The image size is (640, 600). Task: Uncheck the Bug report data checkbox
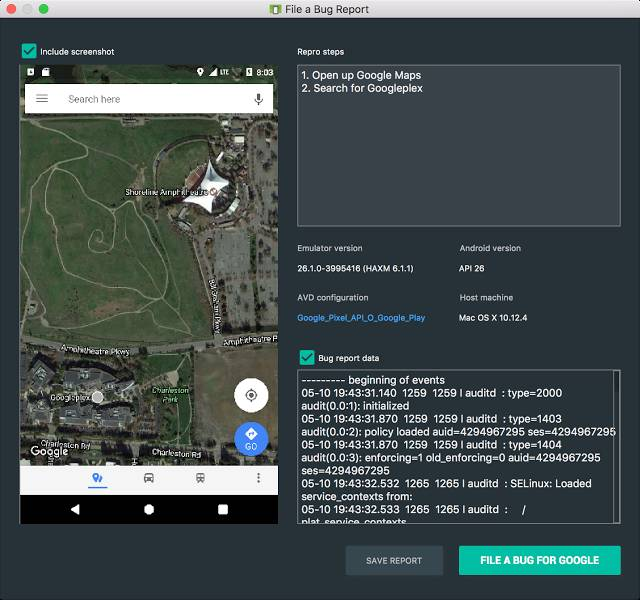click(307, 358)
